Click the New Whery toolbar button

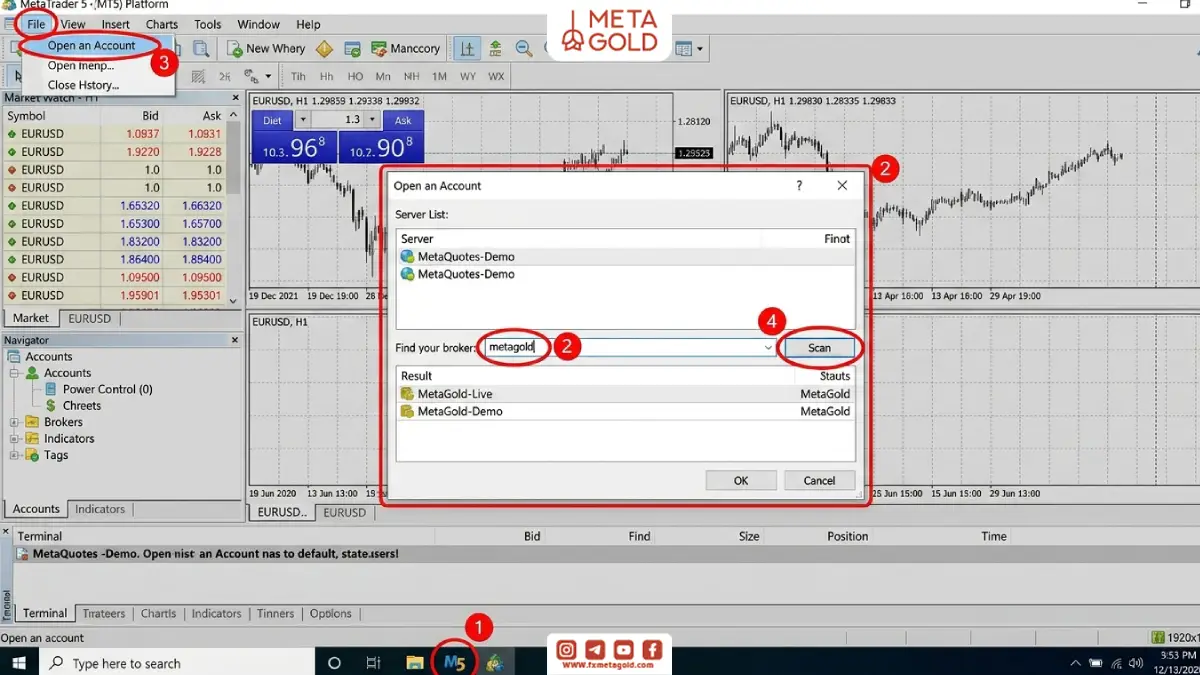pyautogui.click(x=266, y=48)
